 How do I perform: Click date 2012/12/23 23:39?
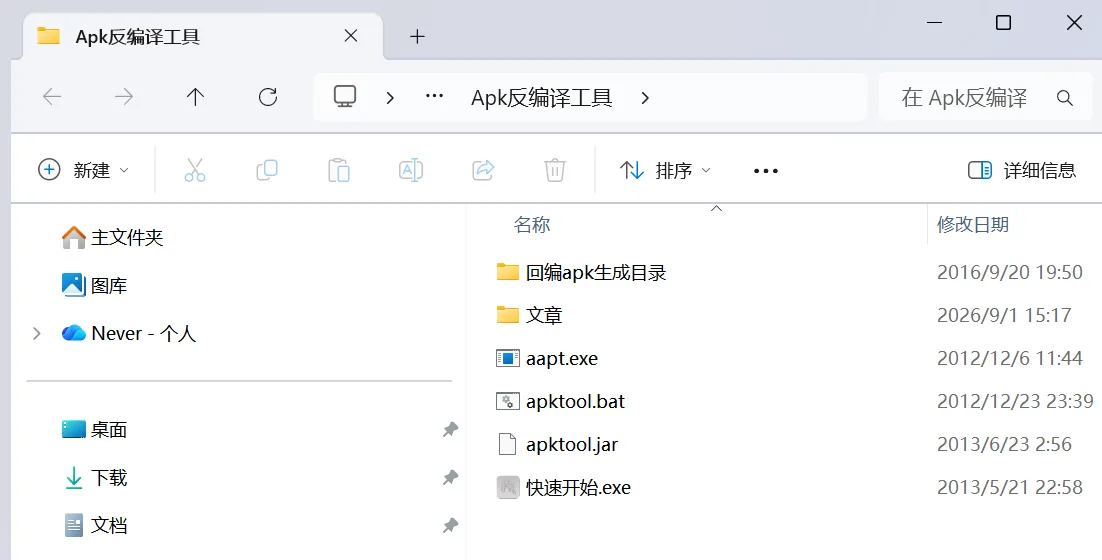coord(1015,401)
